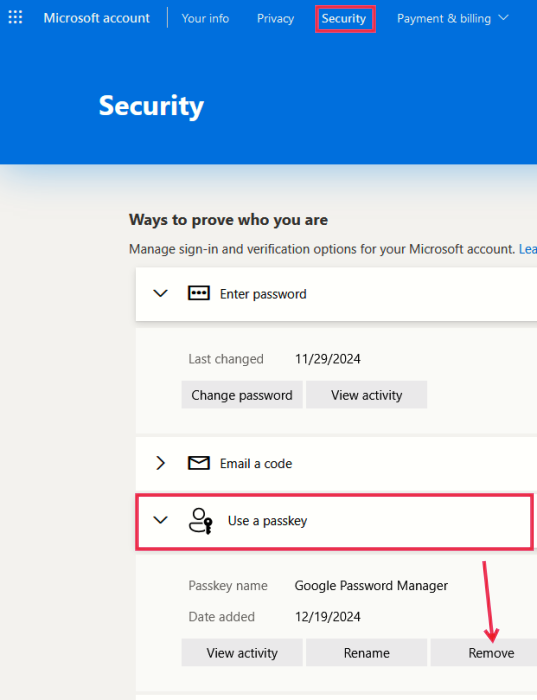Open the Learn more link after manage text
The height and width of the screenshot is (700, 537).
tap(528, 249)
